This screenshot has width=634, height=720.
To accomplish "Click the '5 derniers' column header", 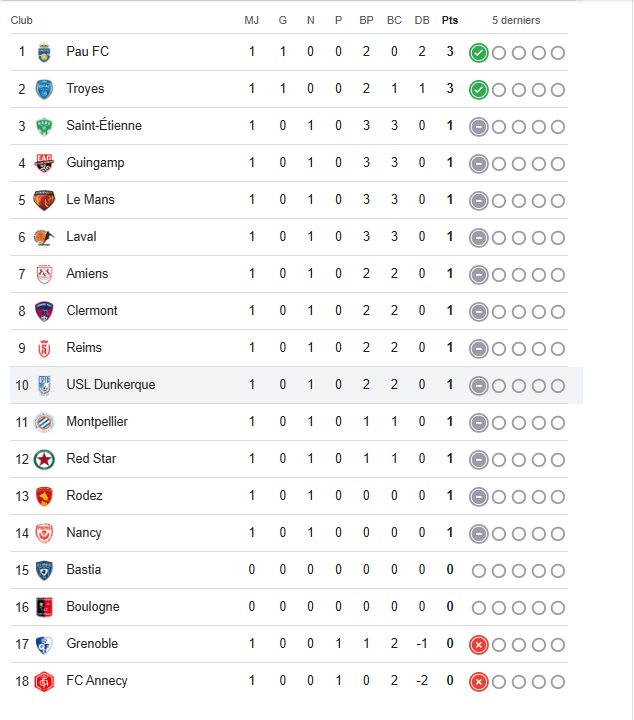I will tap(516, 20).
